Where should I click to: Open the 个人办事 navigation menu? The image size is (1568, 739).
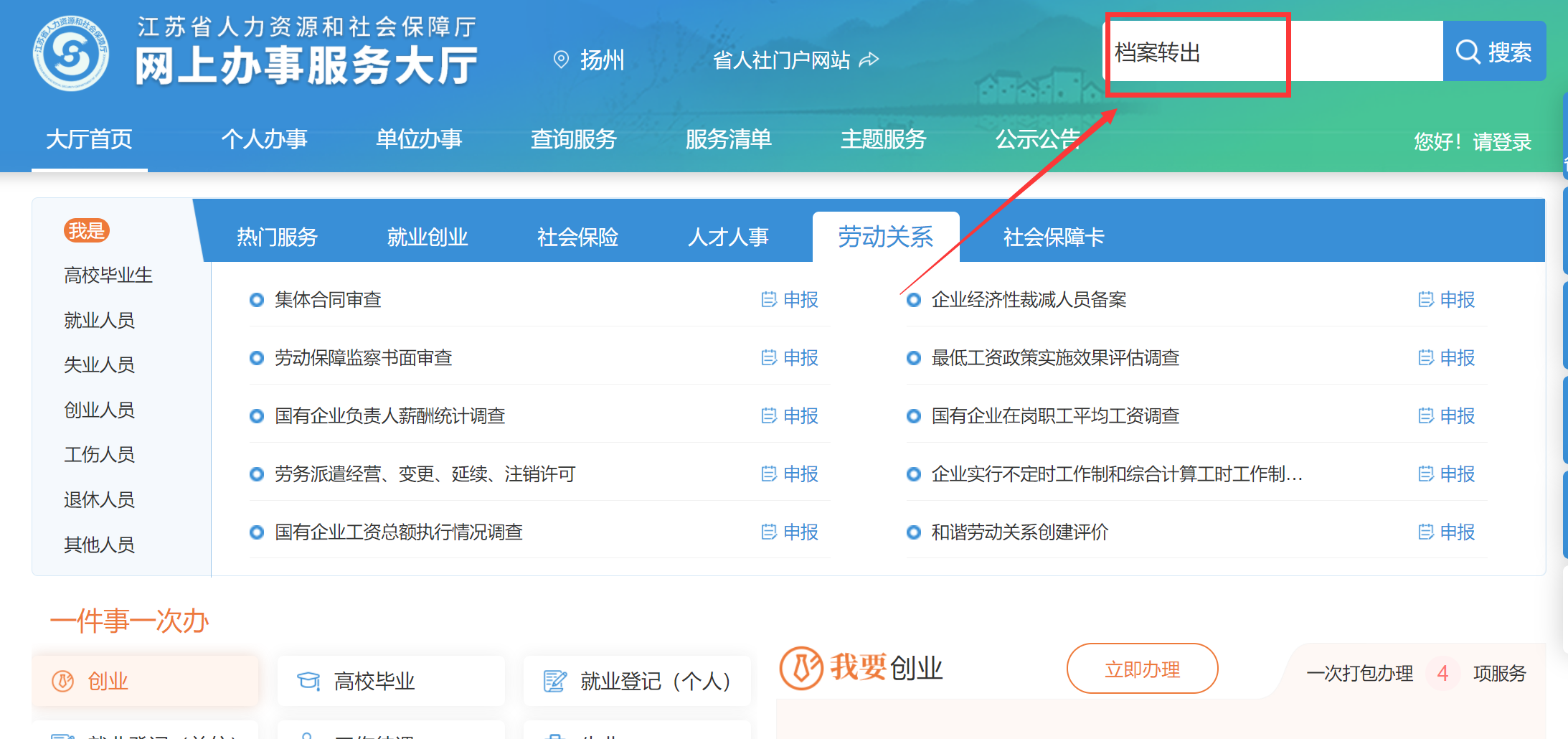tap(264, 138)
